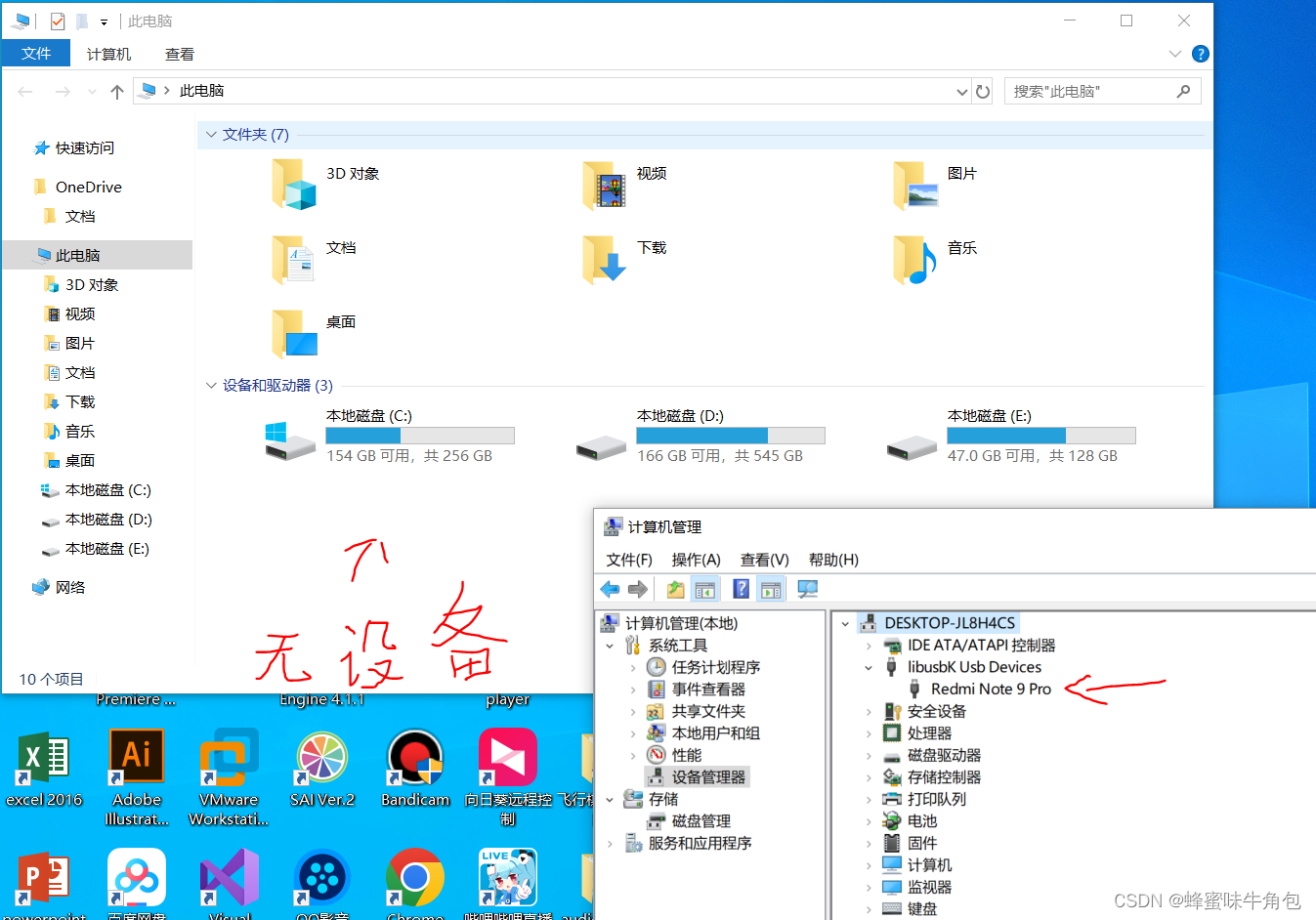Open SAI Ver.2 desktop shortcut
The image size is (1316, 920).
click(322, 772)
